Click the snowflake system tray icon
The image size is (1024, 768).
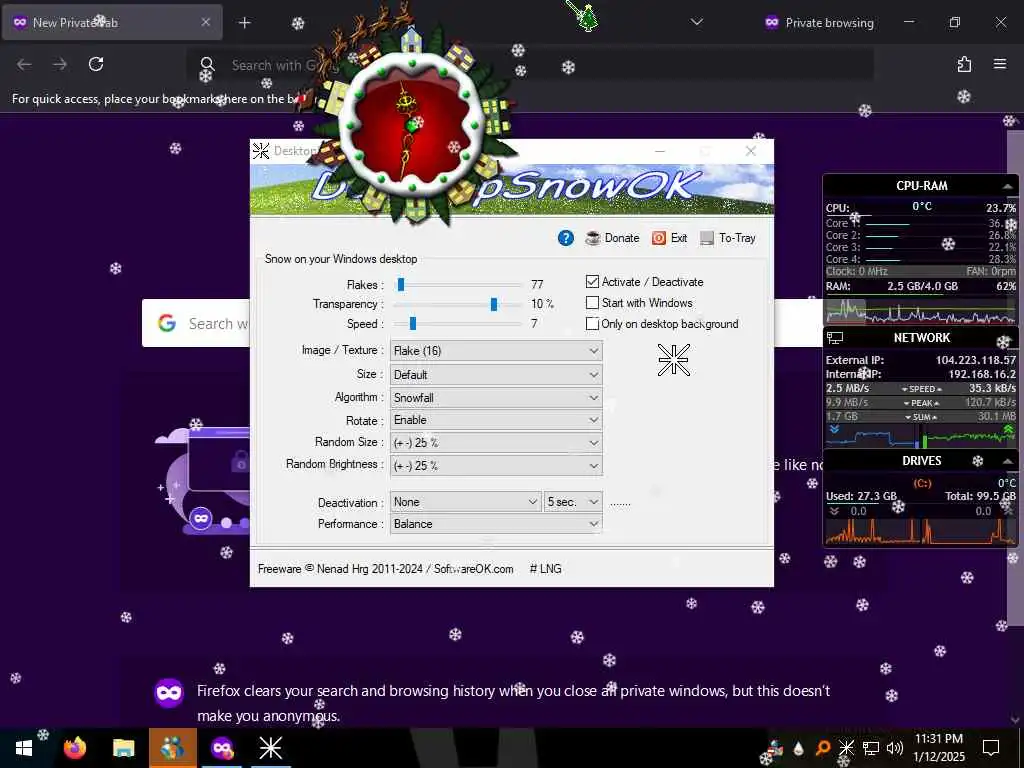pos(846,748)
